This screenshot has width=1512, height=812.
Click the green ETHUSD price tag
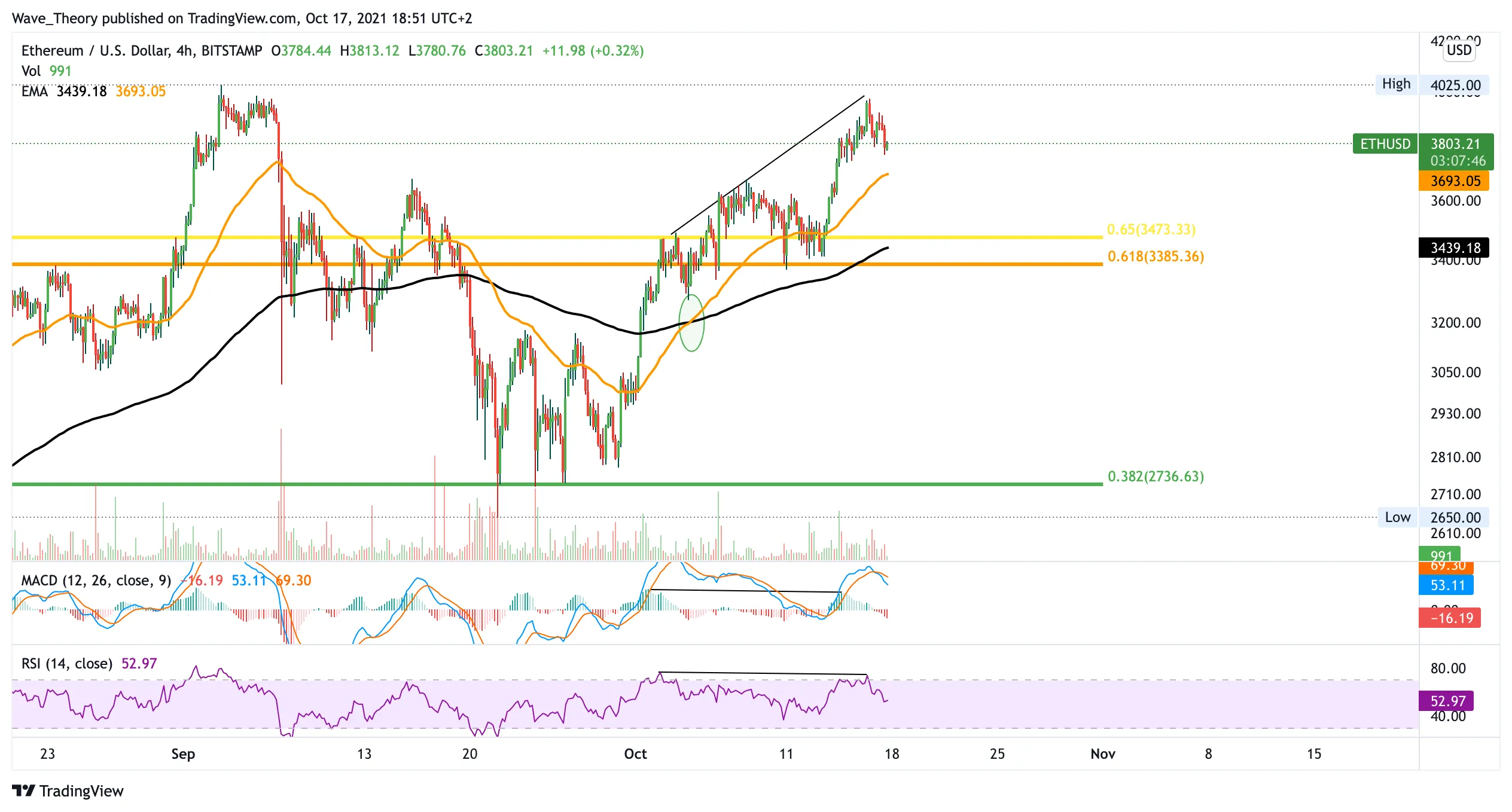coord(1385,144)
